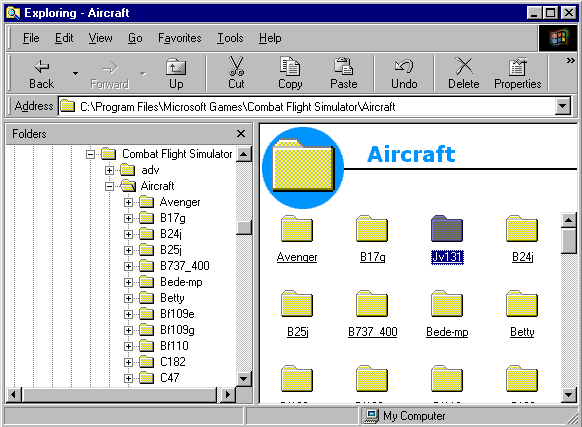Open the File menu
This screenshot has height=427, width=582.
point(31,38)
